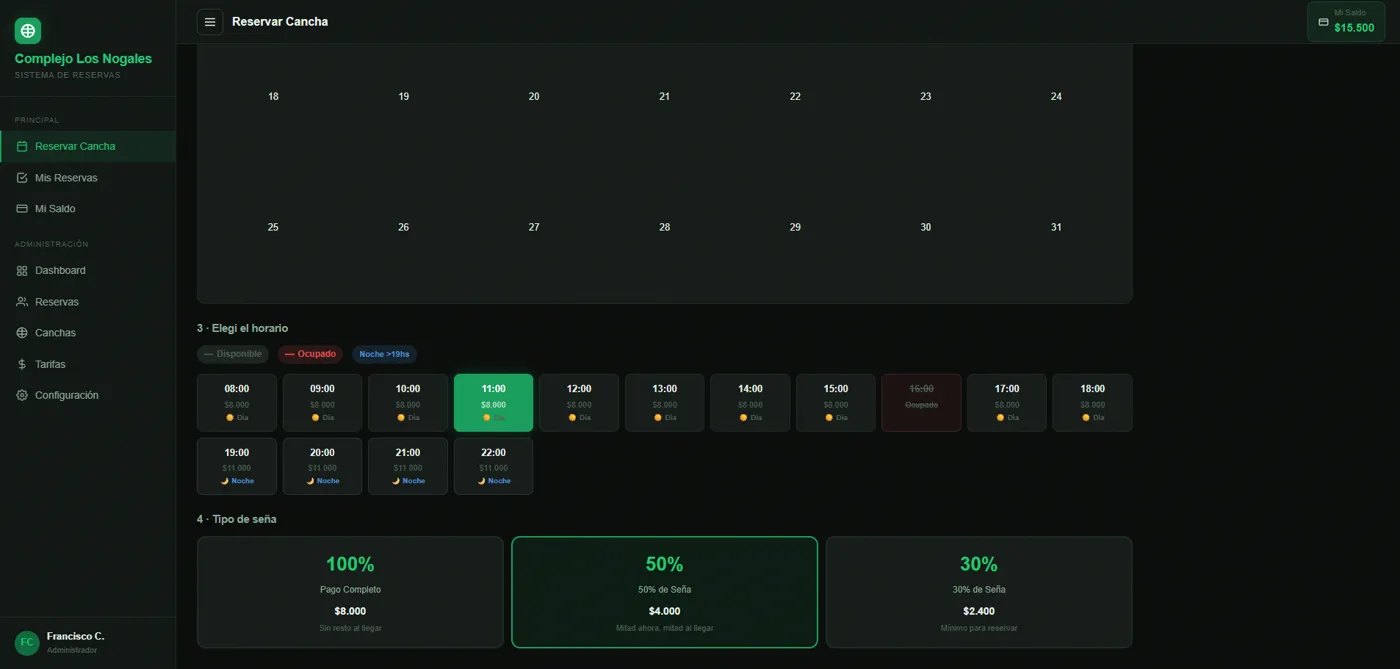The height and width of the screenshot is (669, 1400).
Task: Click the check icon beside Mis Reservas
Action: pyautogui.click(x=22, y=178)
